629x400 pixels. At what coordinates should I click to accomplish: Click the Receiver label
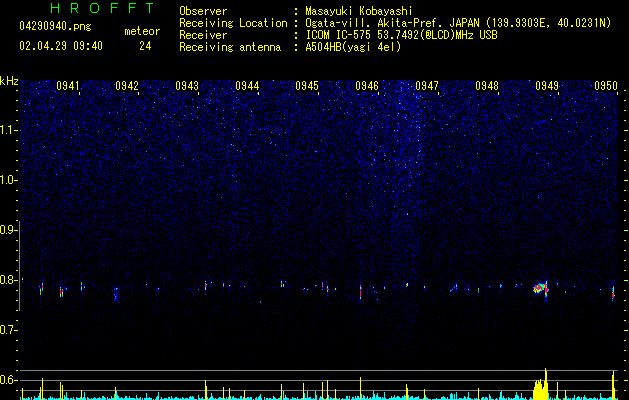203,35
